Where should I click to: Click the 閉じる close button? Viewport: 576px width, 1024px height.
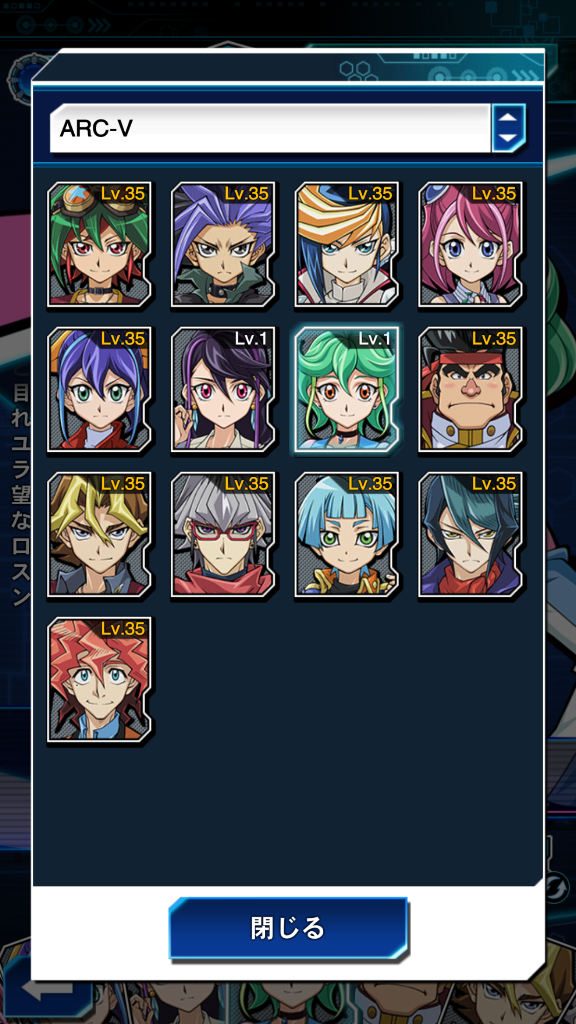coord(288,927)
